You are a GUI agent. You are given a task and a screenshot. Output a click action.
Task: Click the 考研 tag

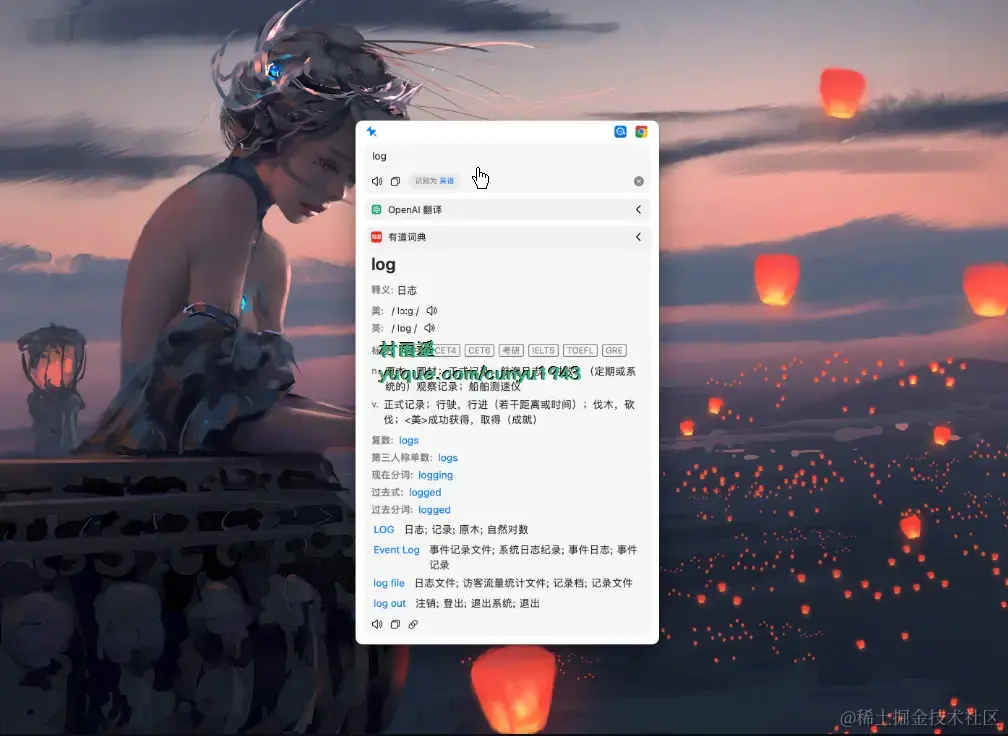(511, 350)
